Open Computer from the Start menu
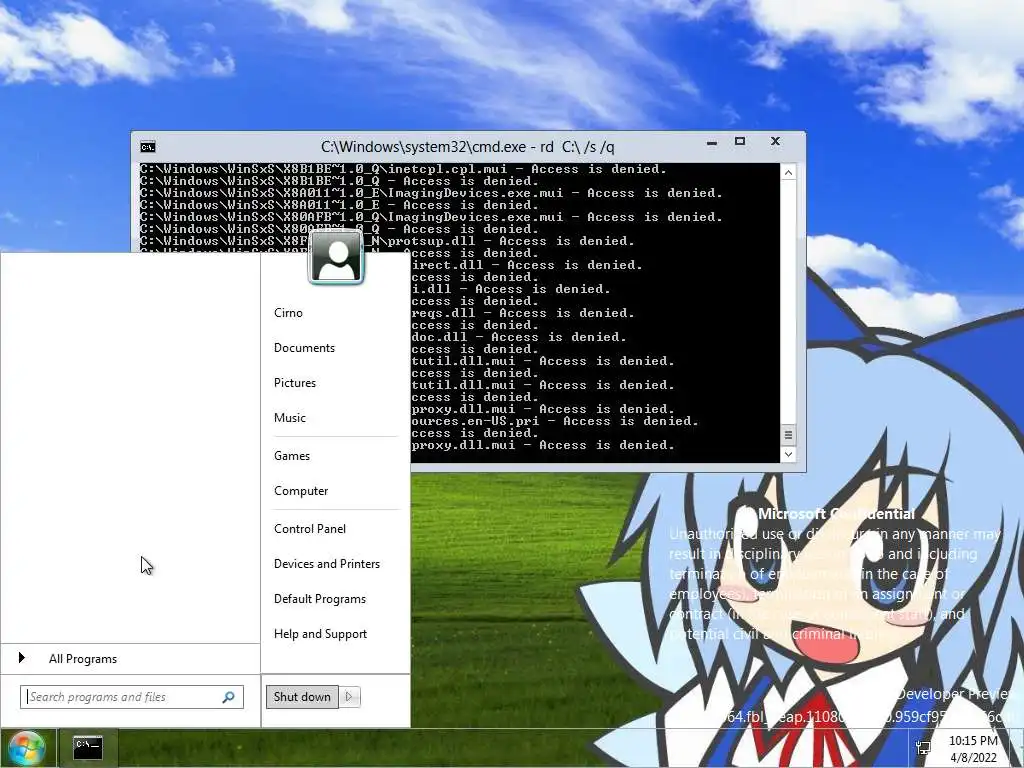This screenshot has height=768, width=1024. [x=301, y=491]
